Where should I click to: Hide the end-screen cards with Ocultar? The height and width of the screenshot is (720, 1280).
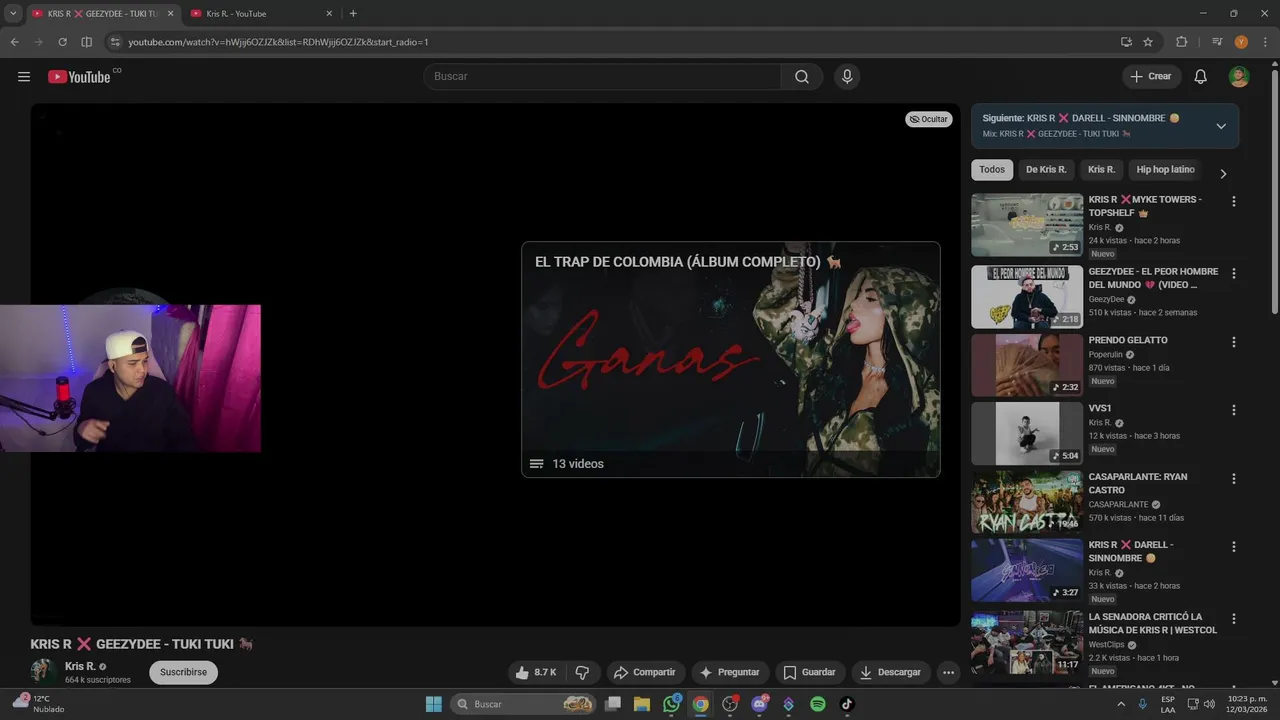(929, 119)
